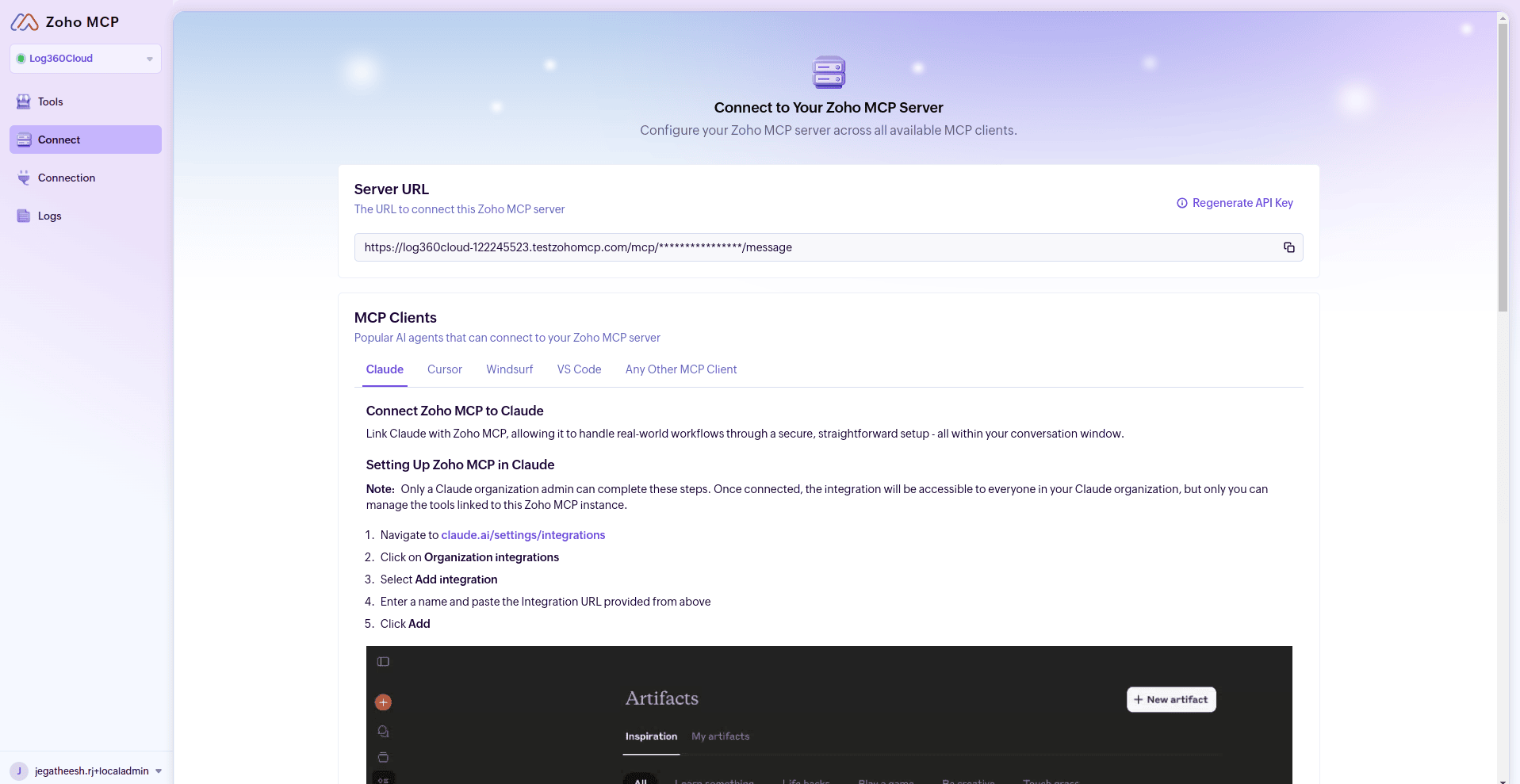Screen dimensions: 1520x784
Task: Click the Claude Artifacts screenshot preview
Action: coord(829,715)
